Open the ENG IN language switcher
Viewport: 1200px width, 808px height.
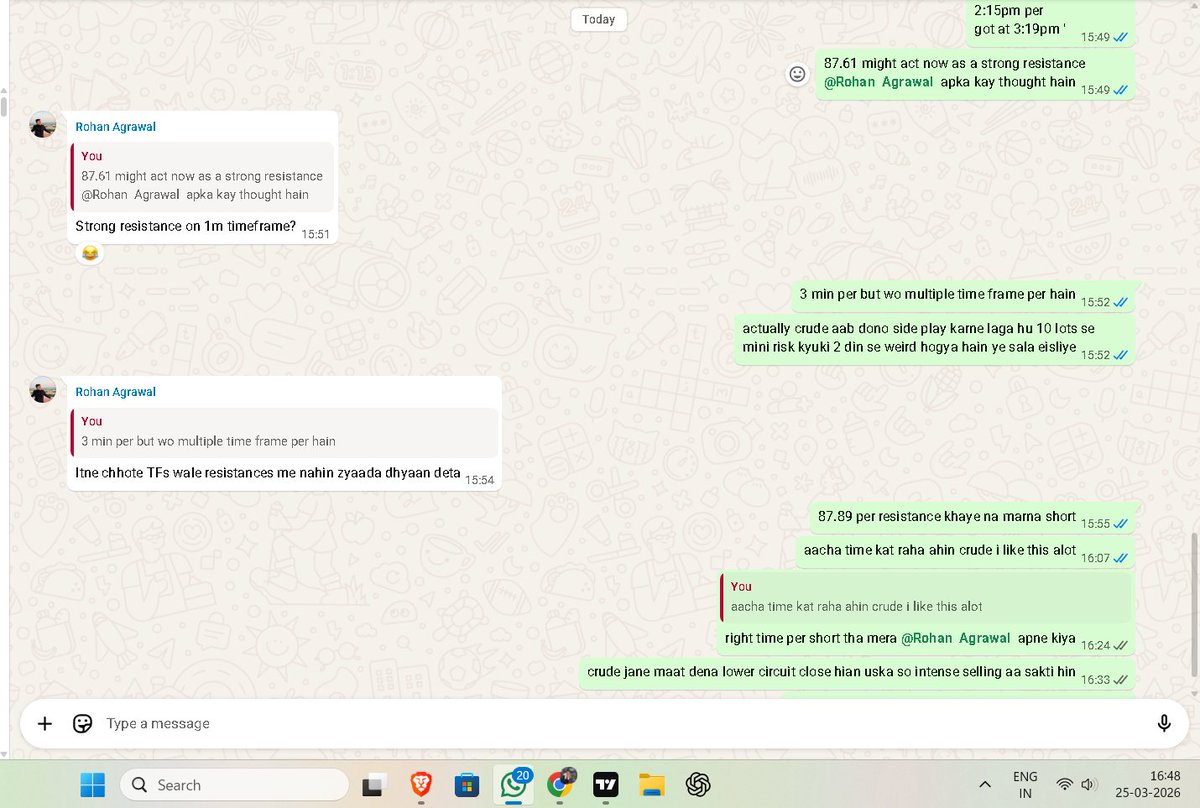click(x=1025, y=785)
